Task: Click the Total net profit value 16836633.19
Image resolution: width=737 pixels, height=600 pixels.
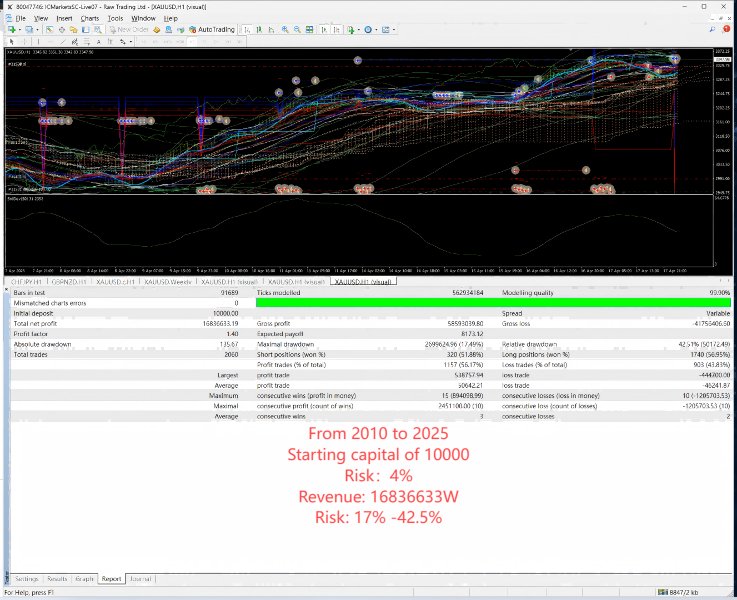Action: coord(220,324)
